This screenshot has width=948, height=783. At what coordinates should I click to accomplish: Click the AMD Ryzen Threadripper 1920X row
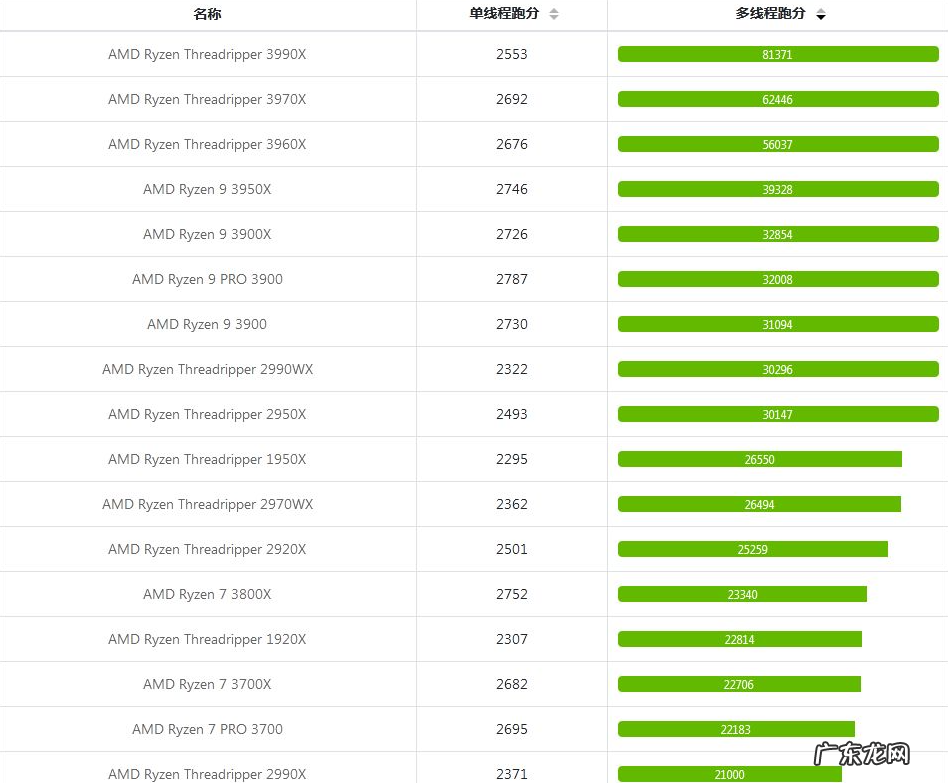[x=207, y=639]
